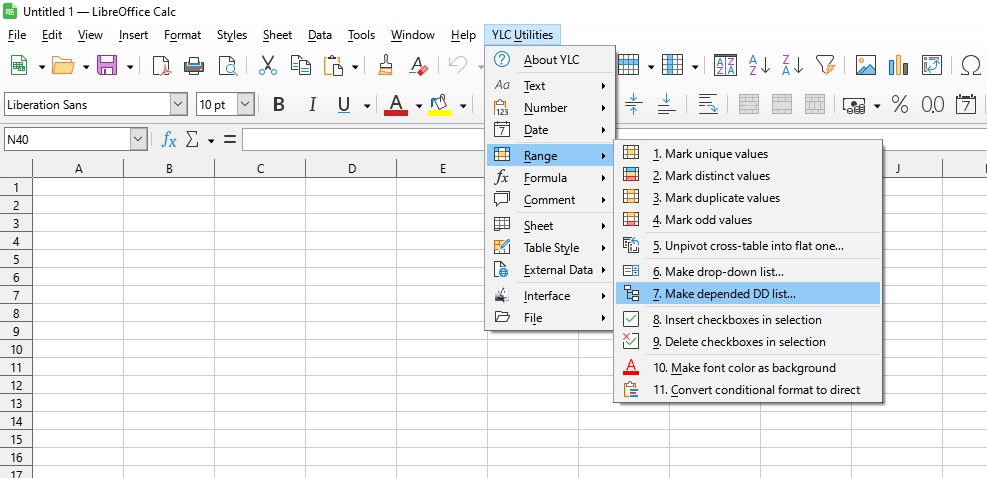Viewport: 987px width, 478px height.
Task: Select About YLC menu entry
Action: point(551,60)
